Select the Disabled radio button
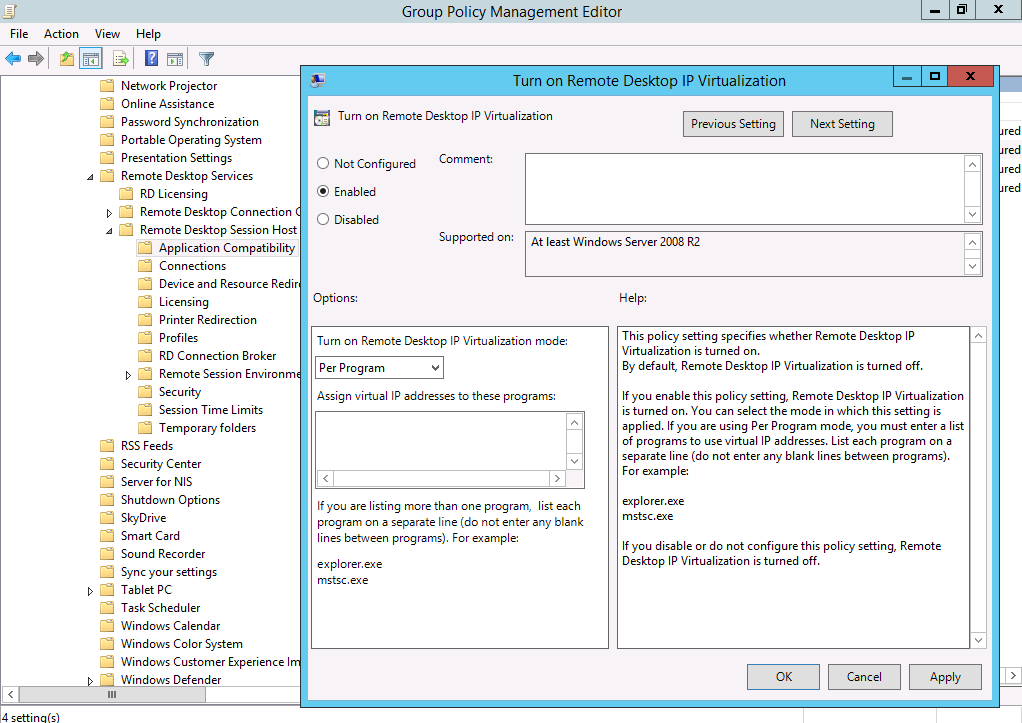 323,220
